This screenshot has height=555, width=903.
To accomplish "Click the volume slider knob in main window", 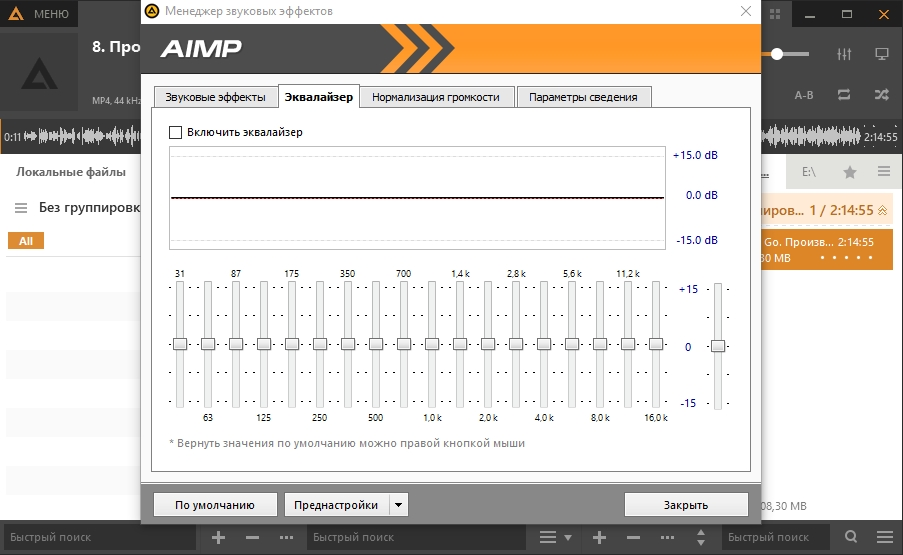I will 777,54.
